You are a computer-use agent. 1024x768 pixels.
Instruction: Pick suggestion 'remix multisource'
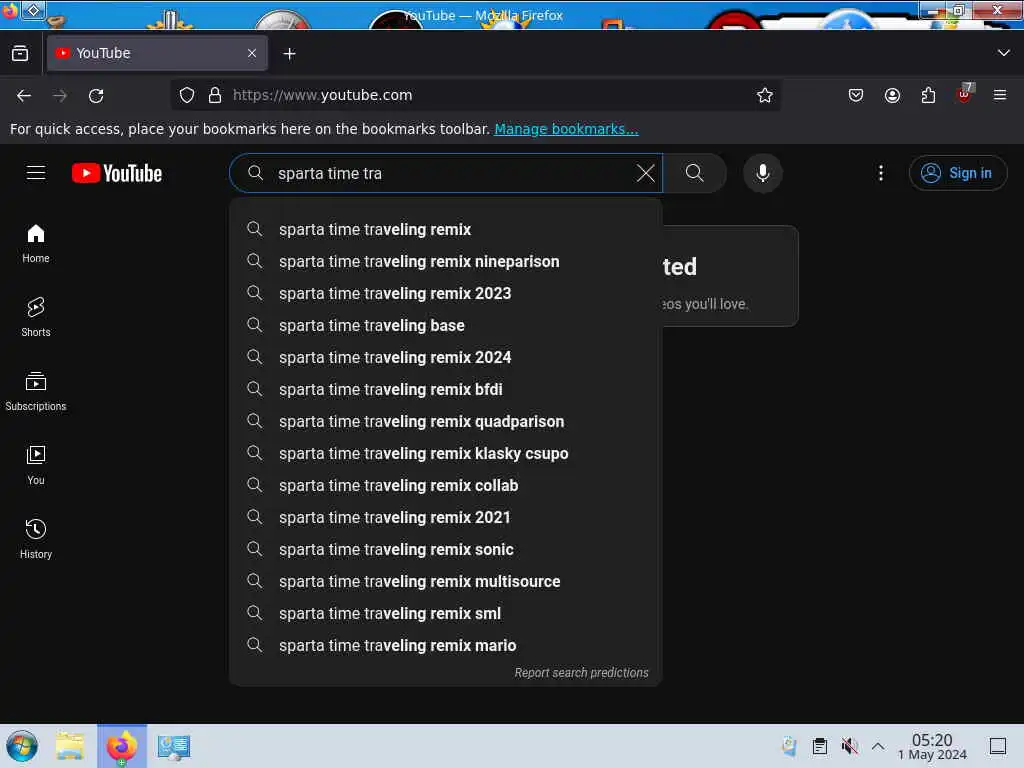pos(445,581)
